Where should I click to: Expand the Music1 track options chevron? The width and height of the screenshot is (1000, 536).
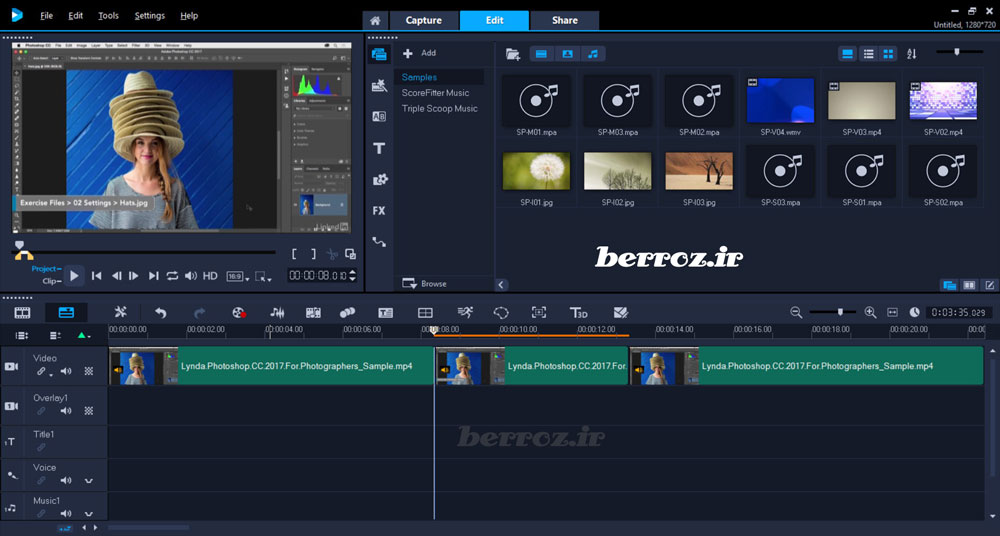(x=89, y=514)
